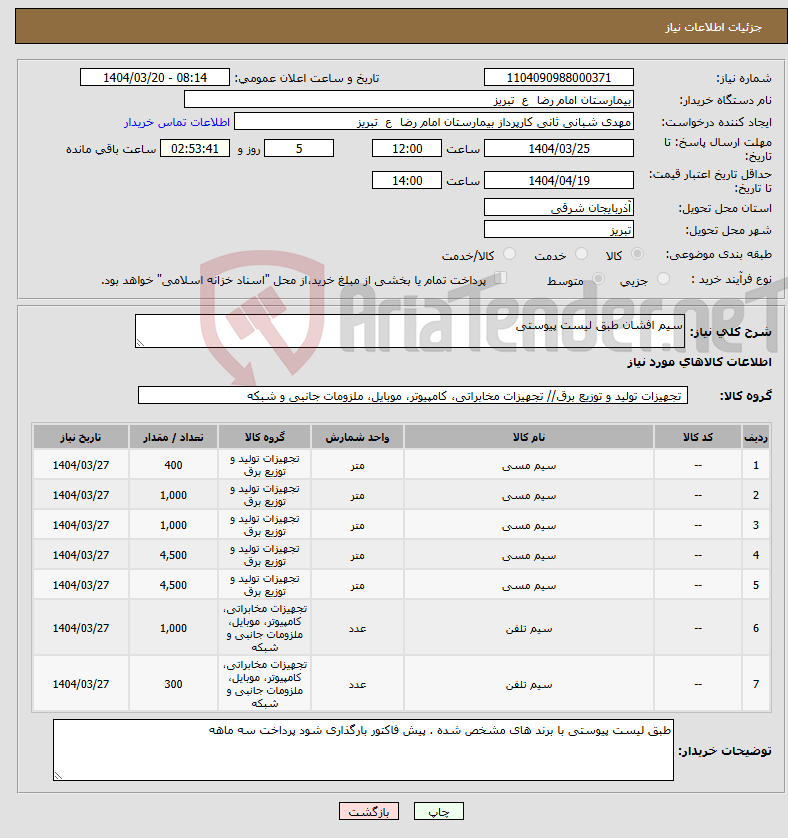This screenshot has height=838, width=788.
Task: Click سیم مسی in row 2
Action: (529, 495)
